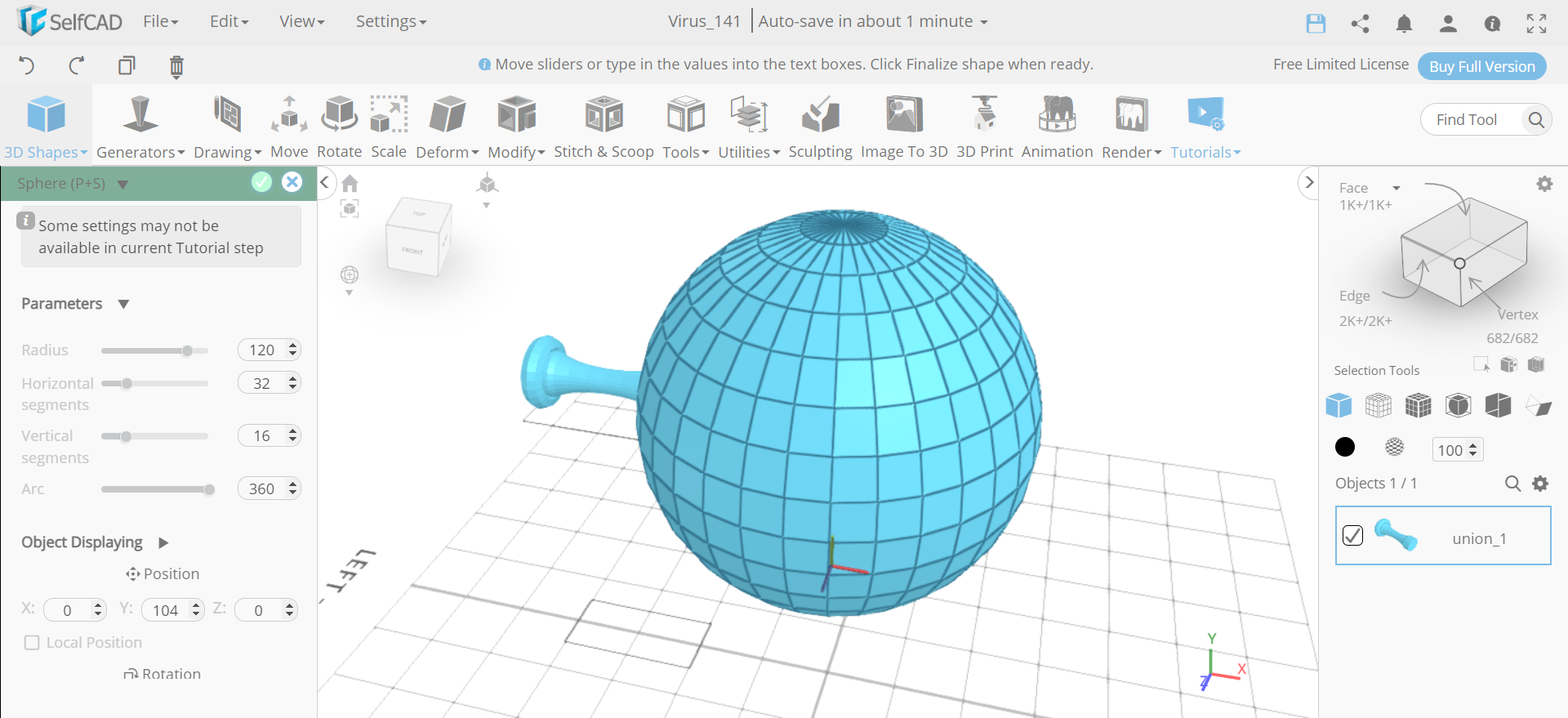Click the Redo arrow icon
This screenshot has width=1568, height=718.
tap(77, 65)
